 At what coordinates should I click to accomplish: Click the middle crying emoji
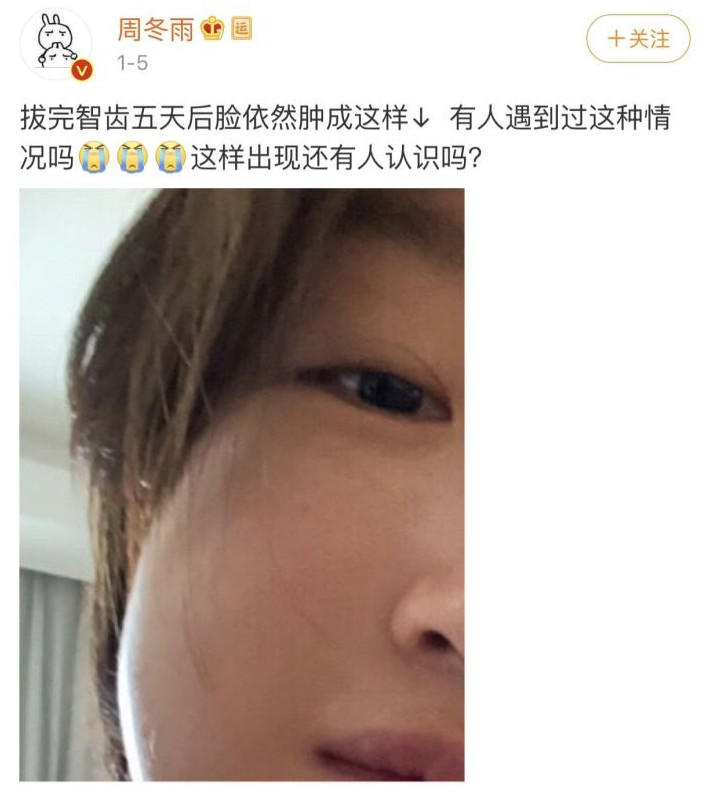[133, 157]
